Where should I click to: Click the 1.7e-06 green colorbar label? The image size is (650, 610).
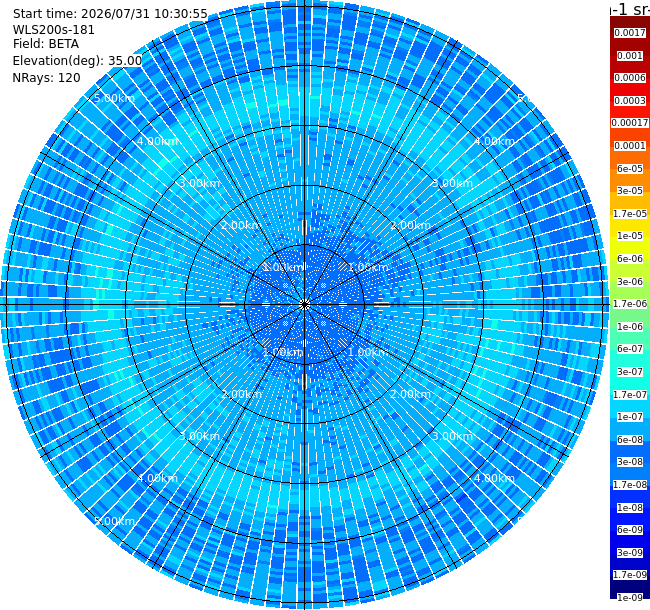(x=630, y=304)
